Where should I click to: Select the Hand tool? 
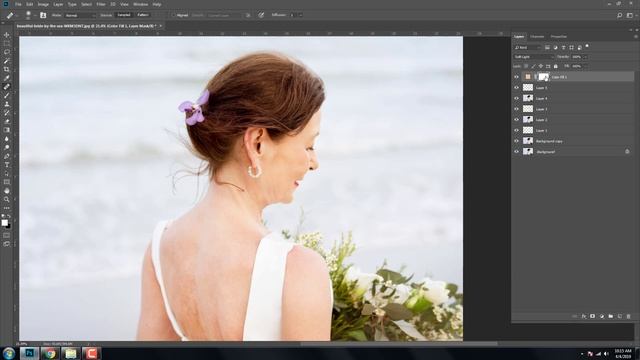[x=7, y=191]
